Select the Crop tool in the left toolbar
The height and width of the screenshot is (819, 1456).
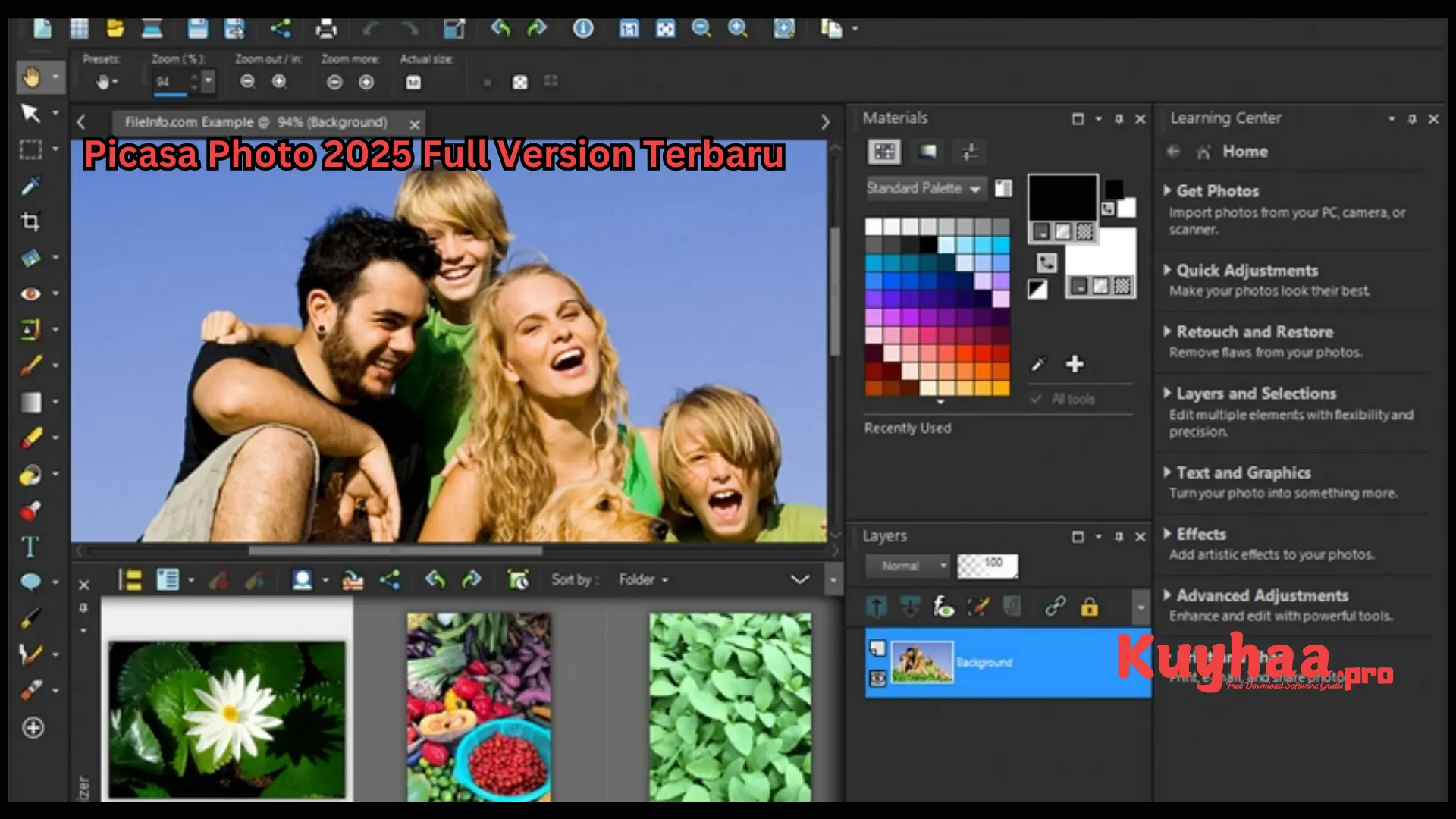[32, 221]
